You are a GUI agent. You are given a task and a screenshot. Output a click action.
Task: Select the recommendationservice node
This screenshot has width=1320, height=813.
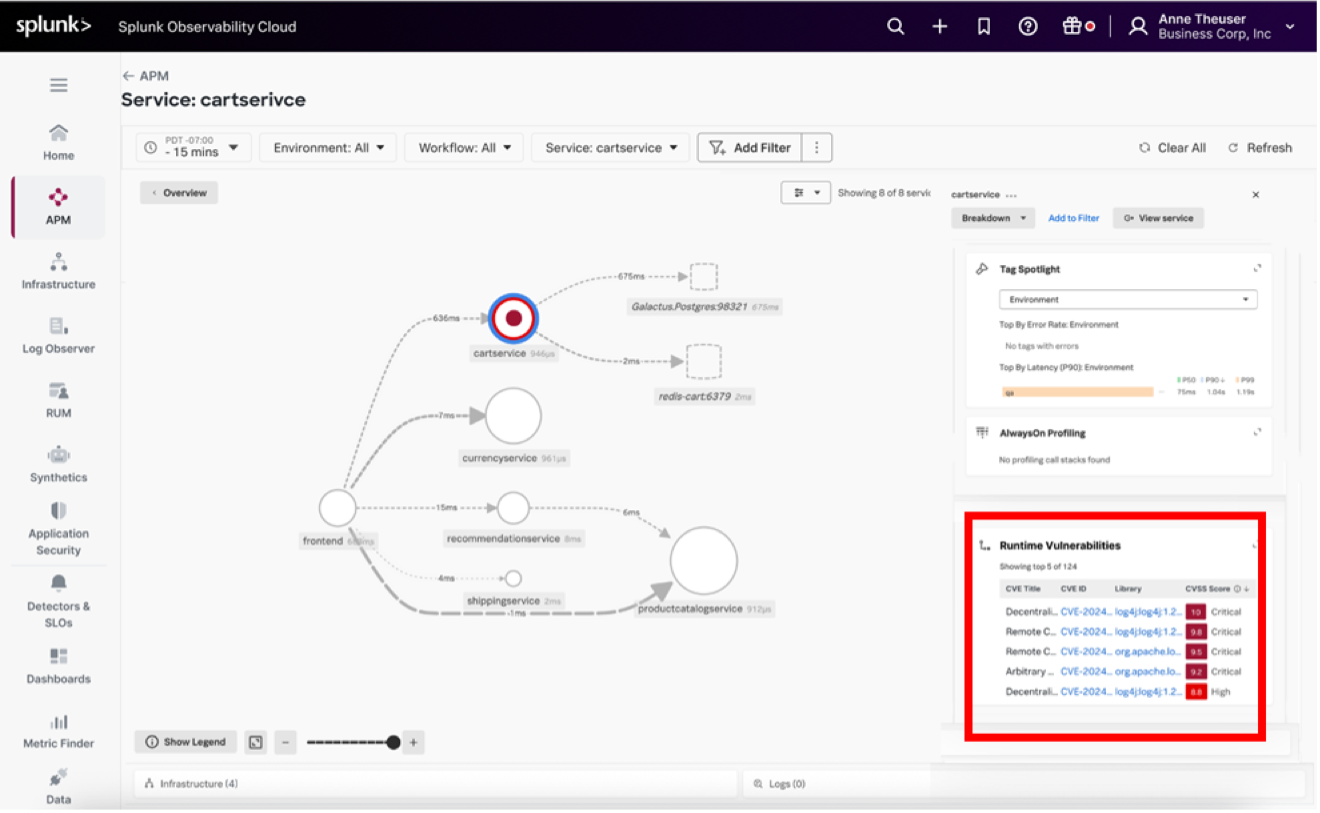[513, 508]
